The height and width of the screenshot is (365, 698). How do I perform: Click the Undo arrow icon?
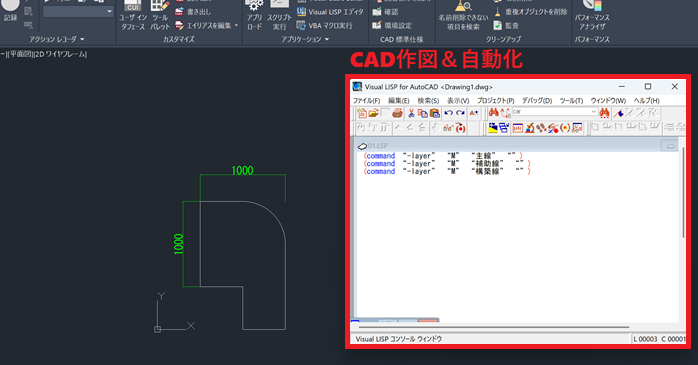pos(449,113)
